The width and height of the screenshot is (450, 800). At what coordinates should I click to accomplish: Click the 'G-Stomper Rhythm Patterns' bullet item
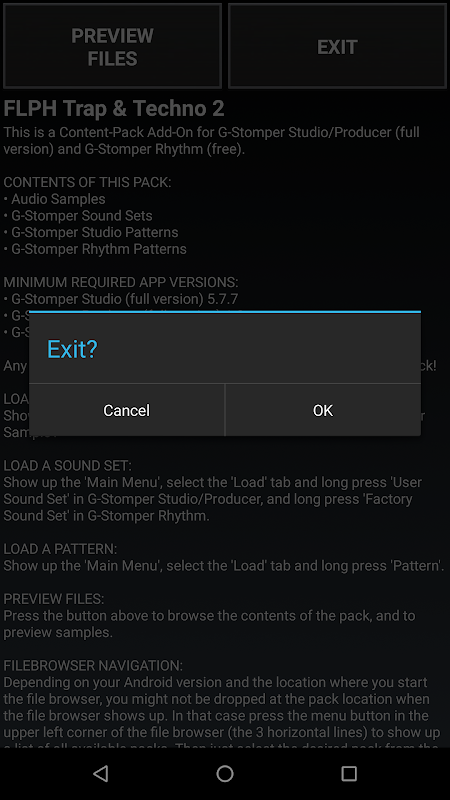tap(95, 249)
